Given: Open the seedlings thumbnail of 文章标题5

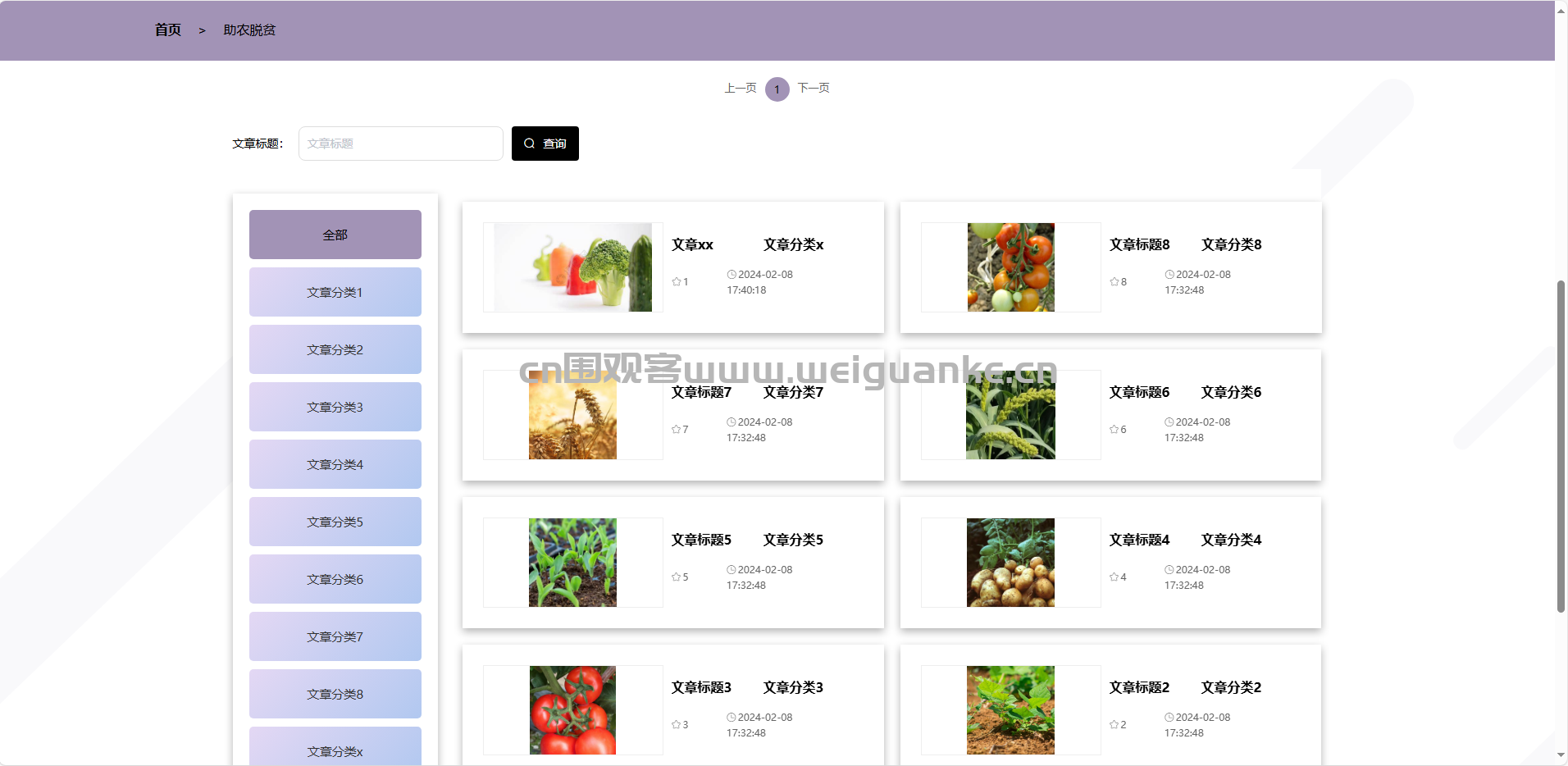Looking at the screenshot, I should tap(572, 563).
